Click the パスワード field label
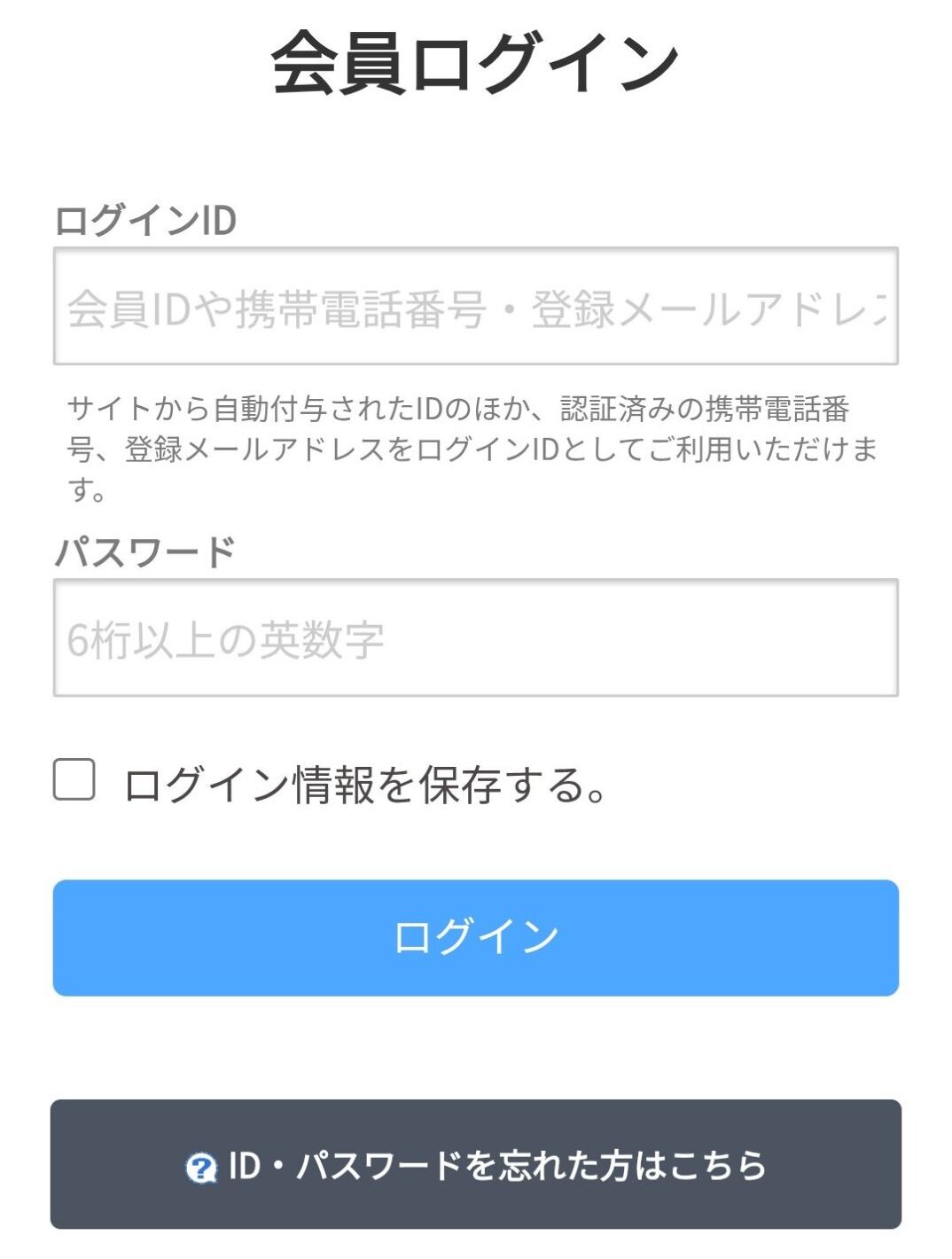 click(145, 551)
